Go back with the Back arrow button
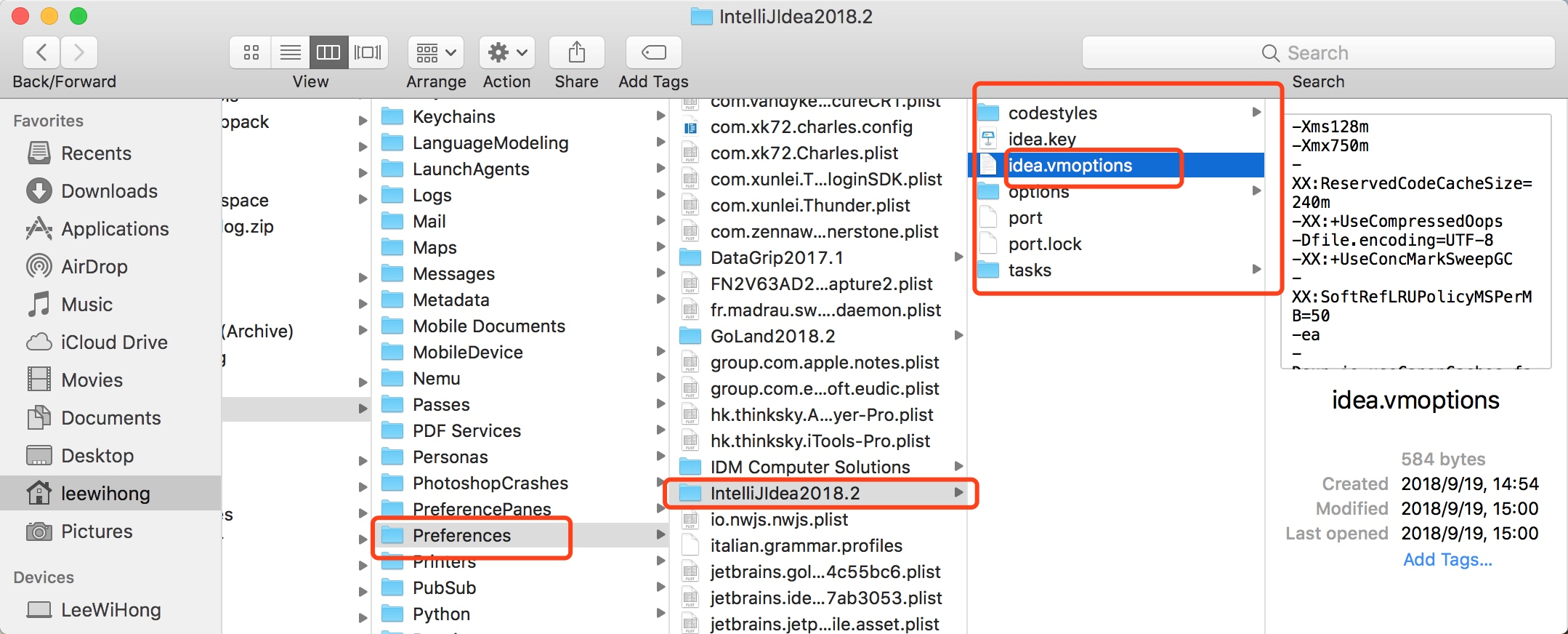Image resolution: width=1568 pixels, height=634 pixels. coord(41,52)
